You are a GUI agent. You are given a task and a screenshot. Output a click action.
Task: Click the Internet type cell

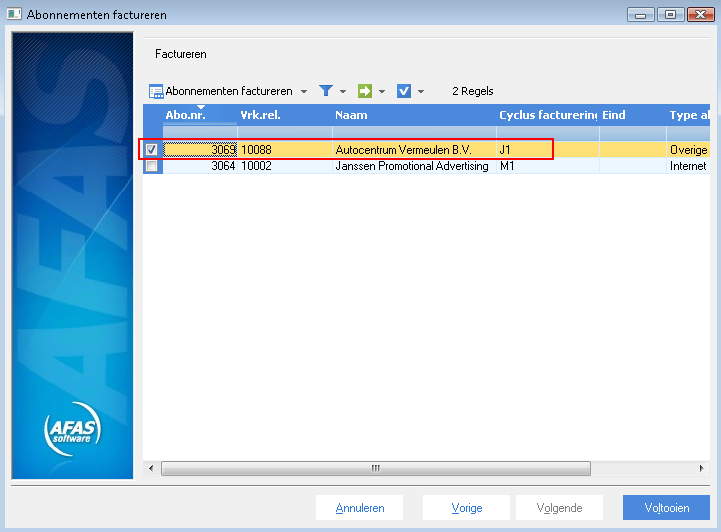point(688,166)
